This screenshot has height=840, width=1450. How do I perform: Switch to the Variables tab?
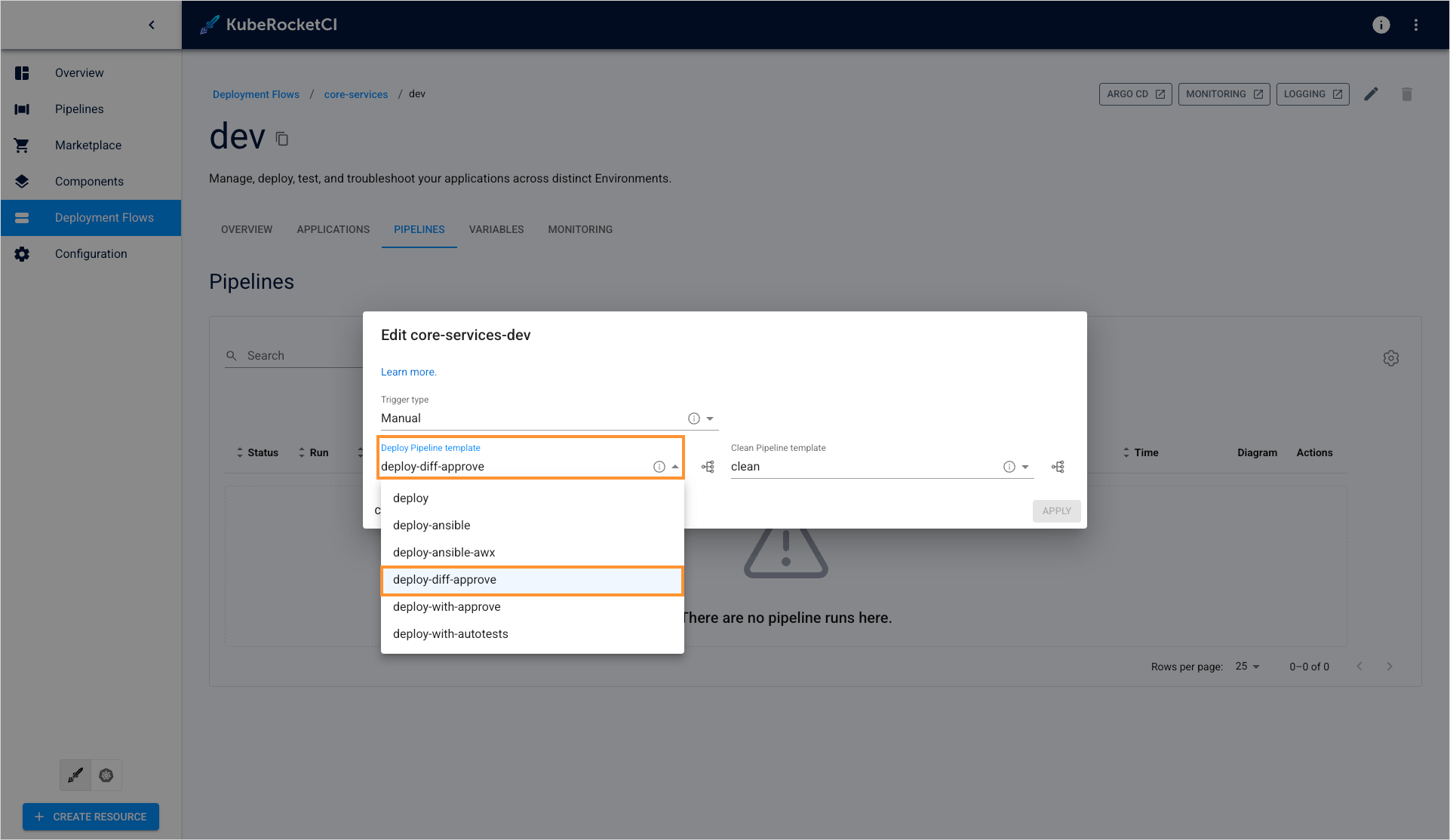(x=496, y=229)
